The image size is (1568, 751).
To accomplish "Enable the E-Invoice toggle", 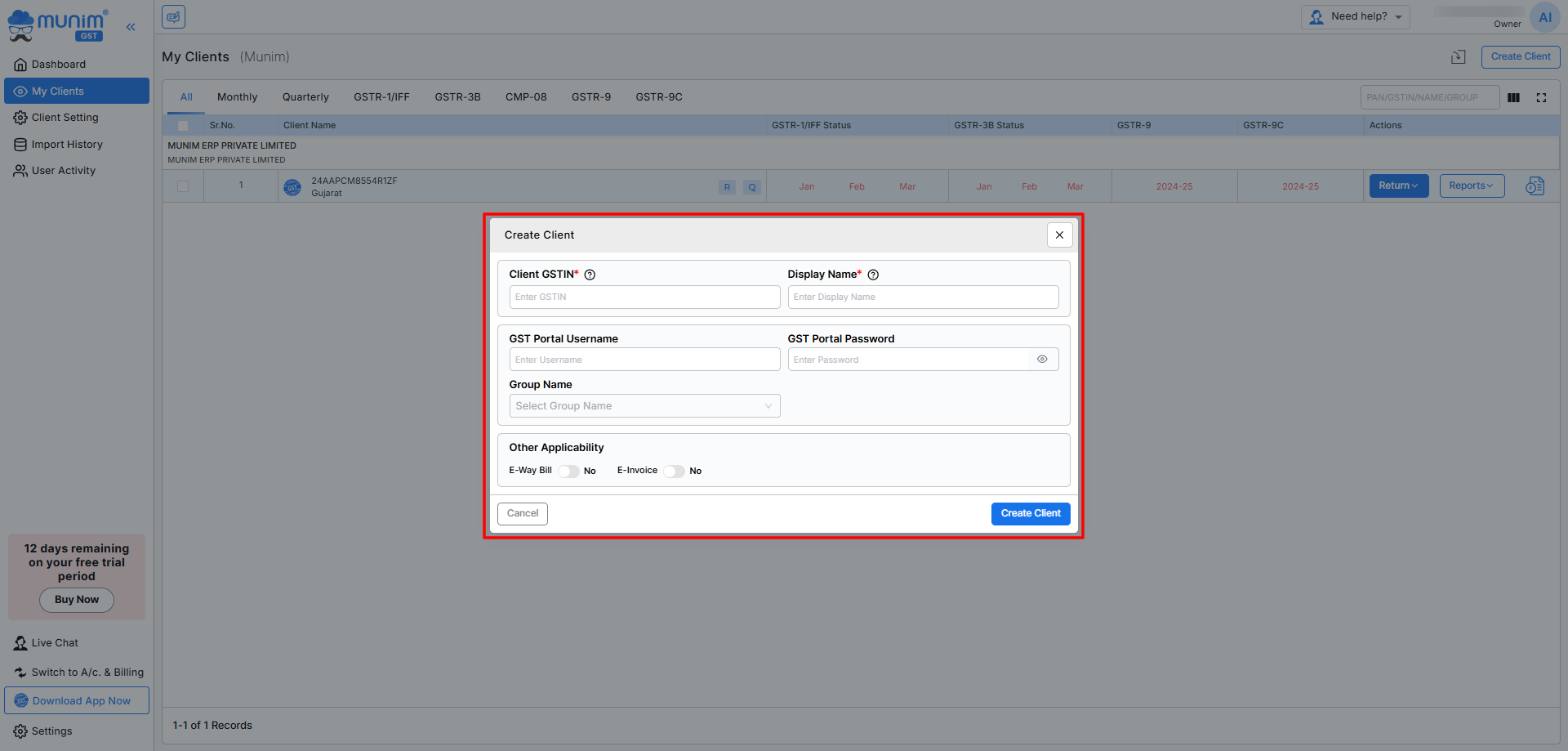I will tap(674, 471).
